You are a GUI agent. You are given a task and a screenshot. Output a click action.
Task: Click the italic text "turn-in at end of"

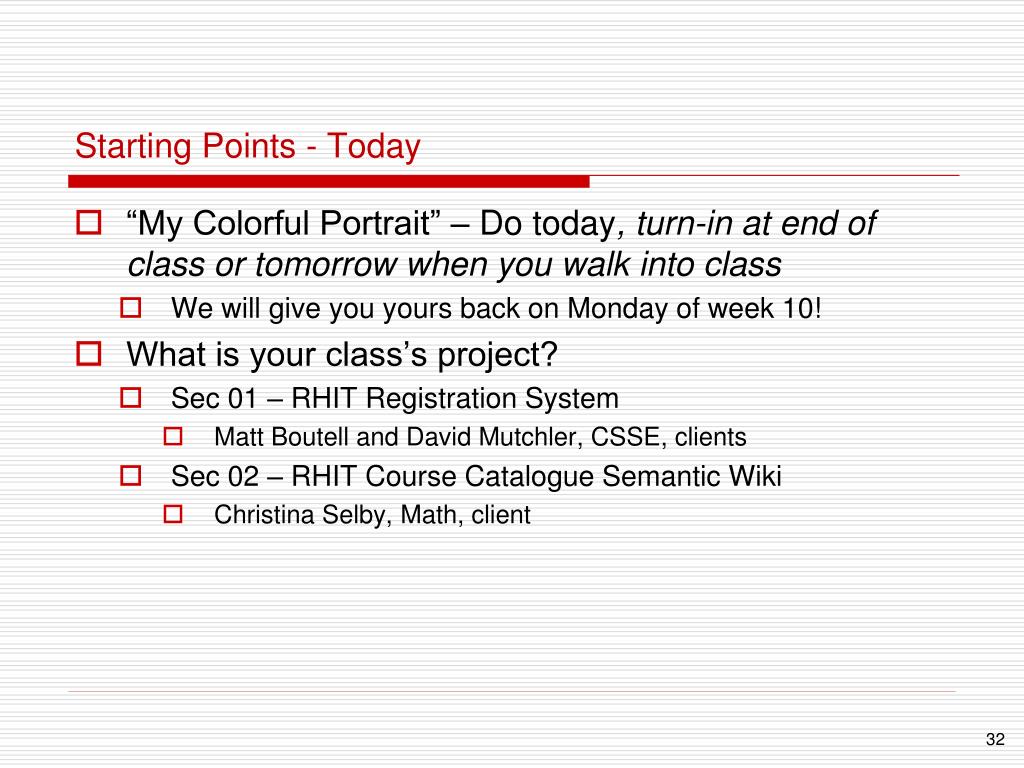pos(756,223)
